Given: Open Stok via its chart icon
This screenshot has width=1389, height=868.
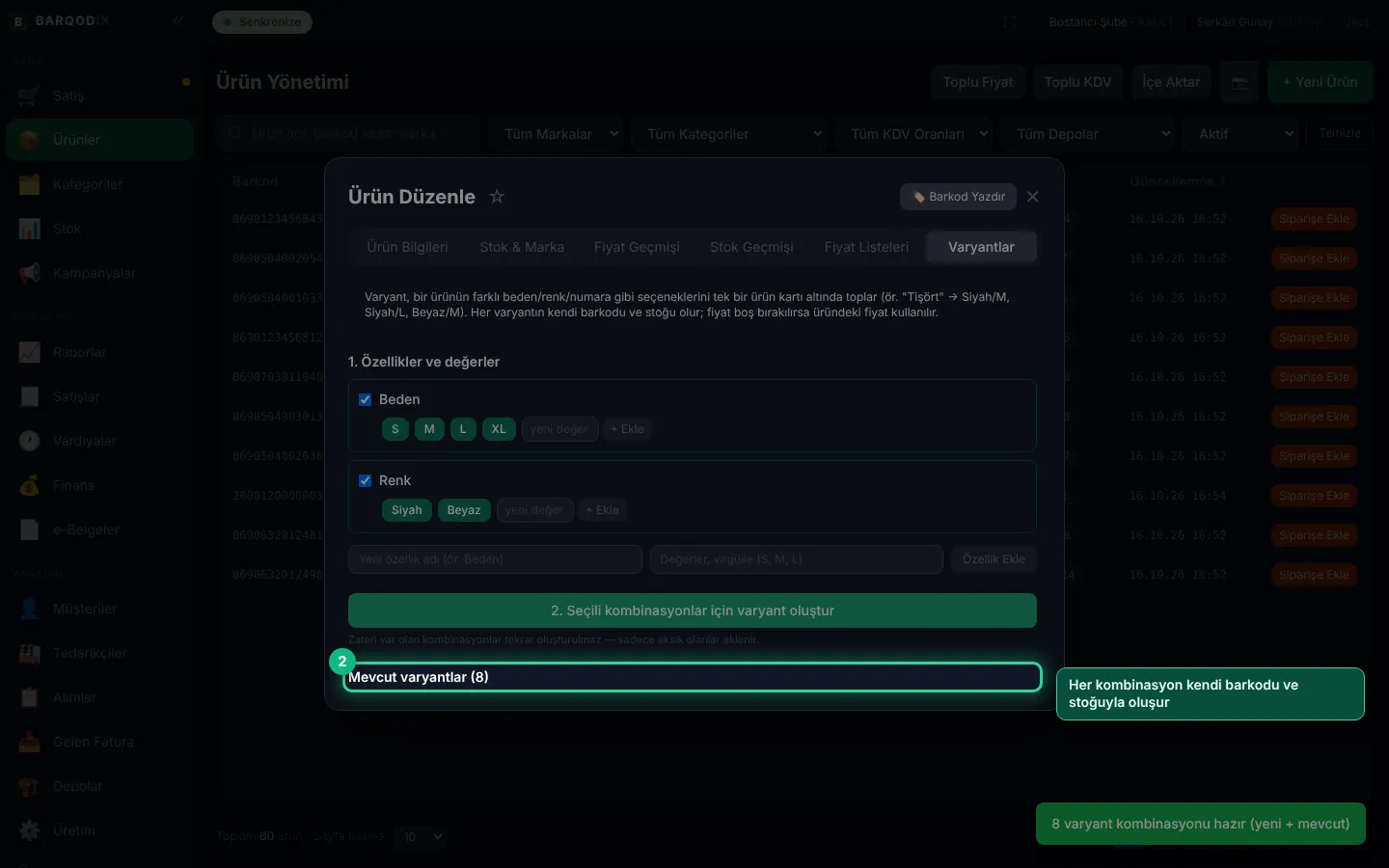Looking at the screenshot, I should coord(29,229).
